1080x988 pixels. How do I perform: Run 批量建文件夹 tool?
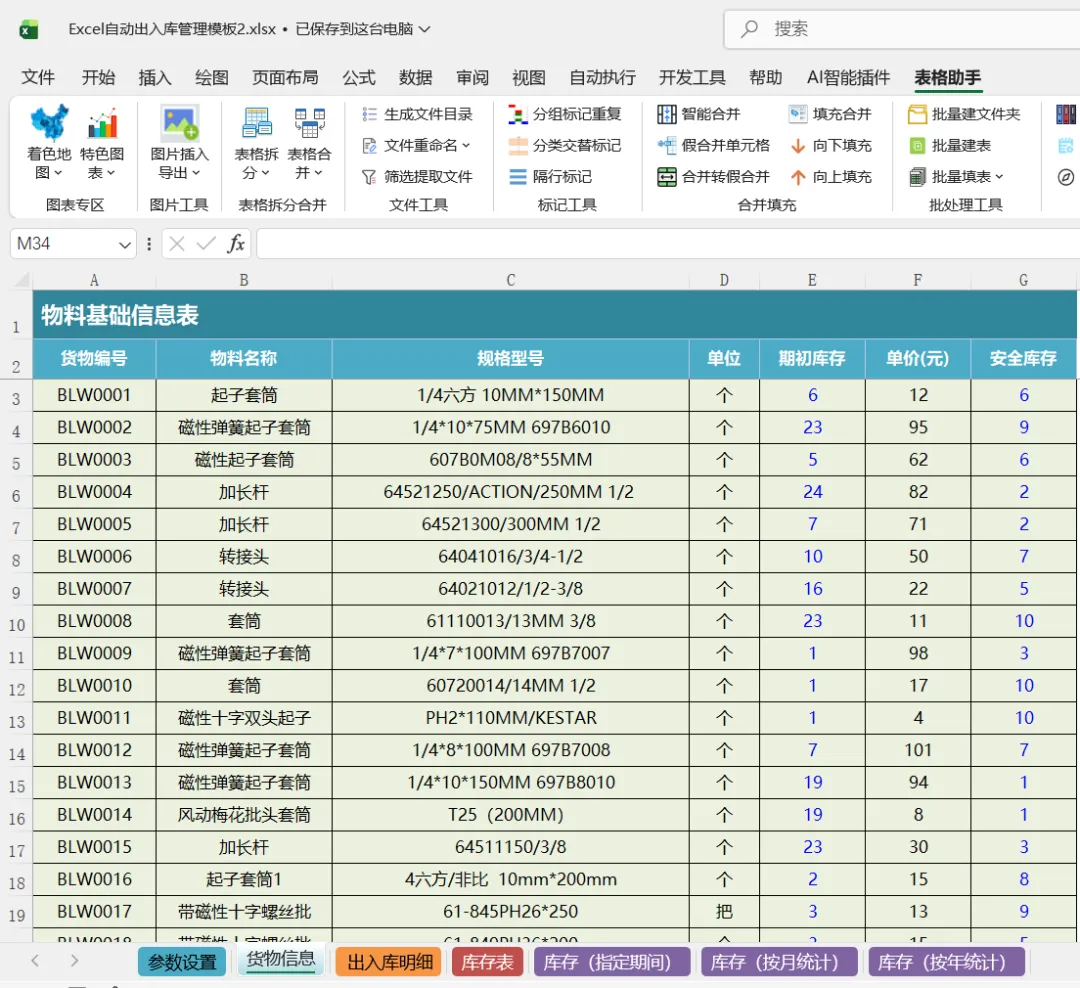964,114
